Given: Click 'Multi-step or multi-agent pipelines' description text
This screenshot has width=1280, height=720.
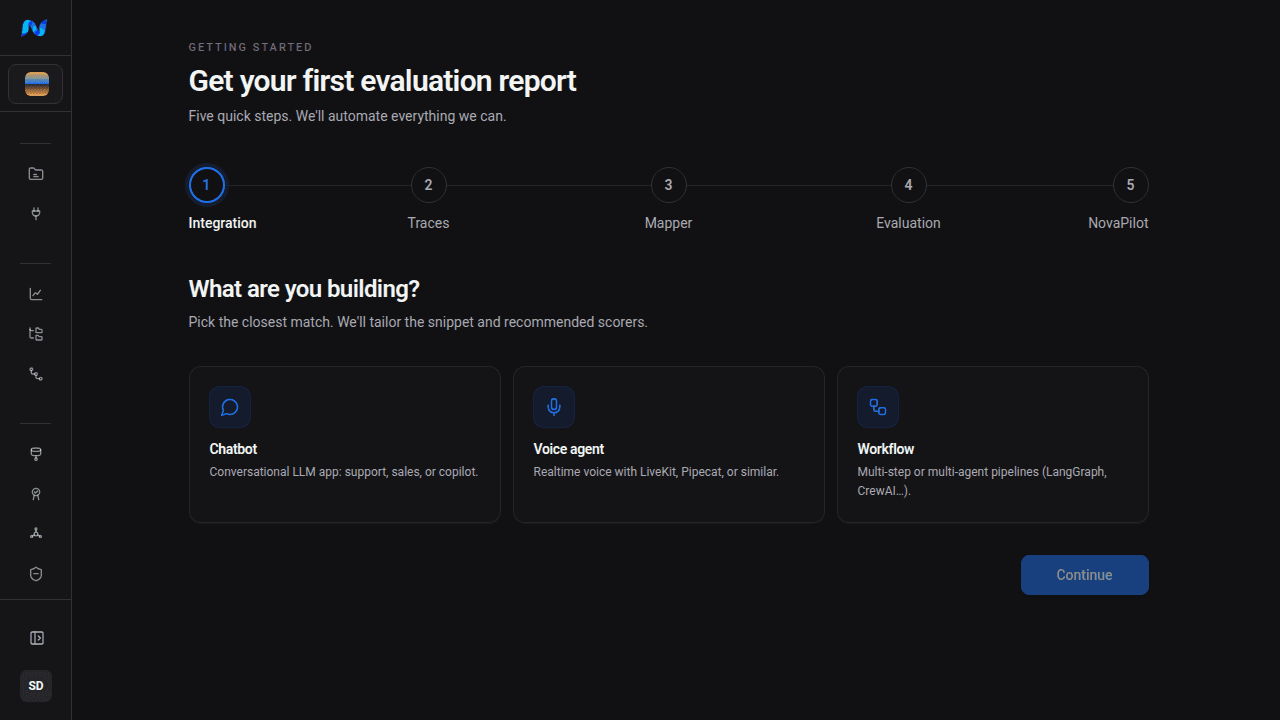Looking at the screenshot, I should (982, 481).
